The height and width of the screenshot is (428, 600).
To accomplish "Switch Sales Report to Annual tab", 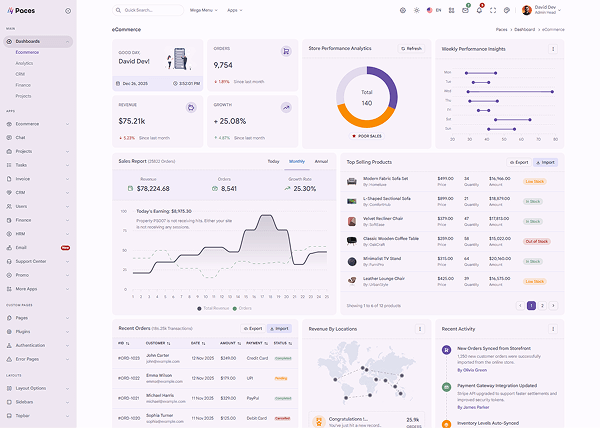I will coord(321,161).
